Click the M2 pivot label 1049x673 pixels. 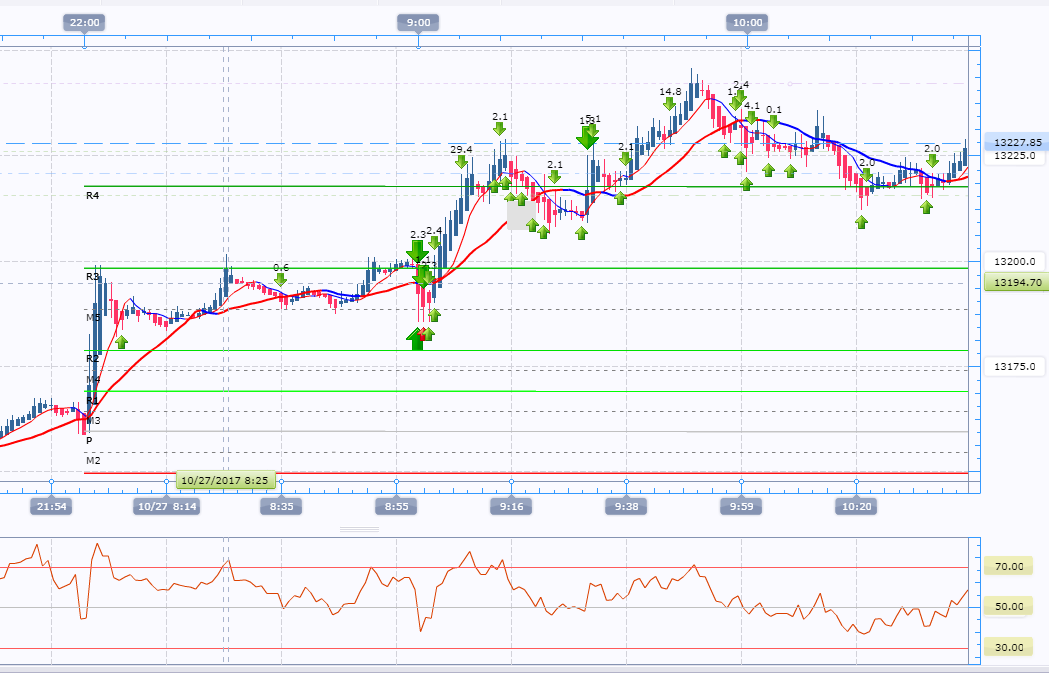tap(93, 460)
